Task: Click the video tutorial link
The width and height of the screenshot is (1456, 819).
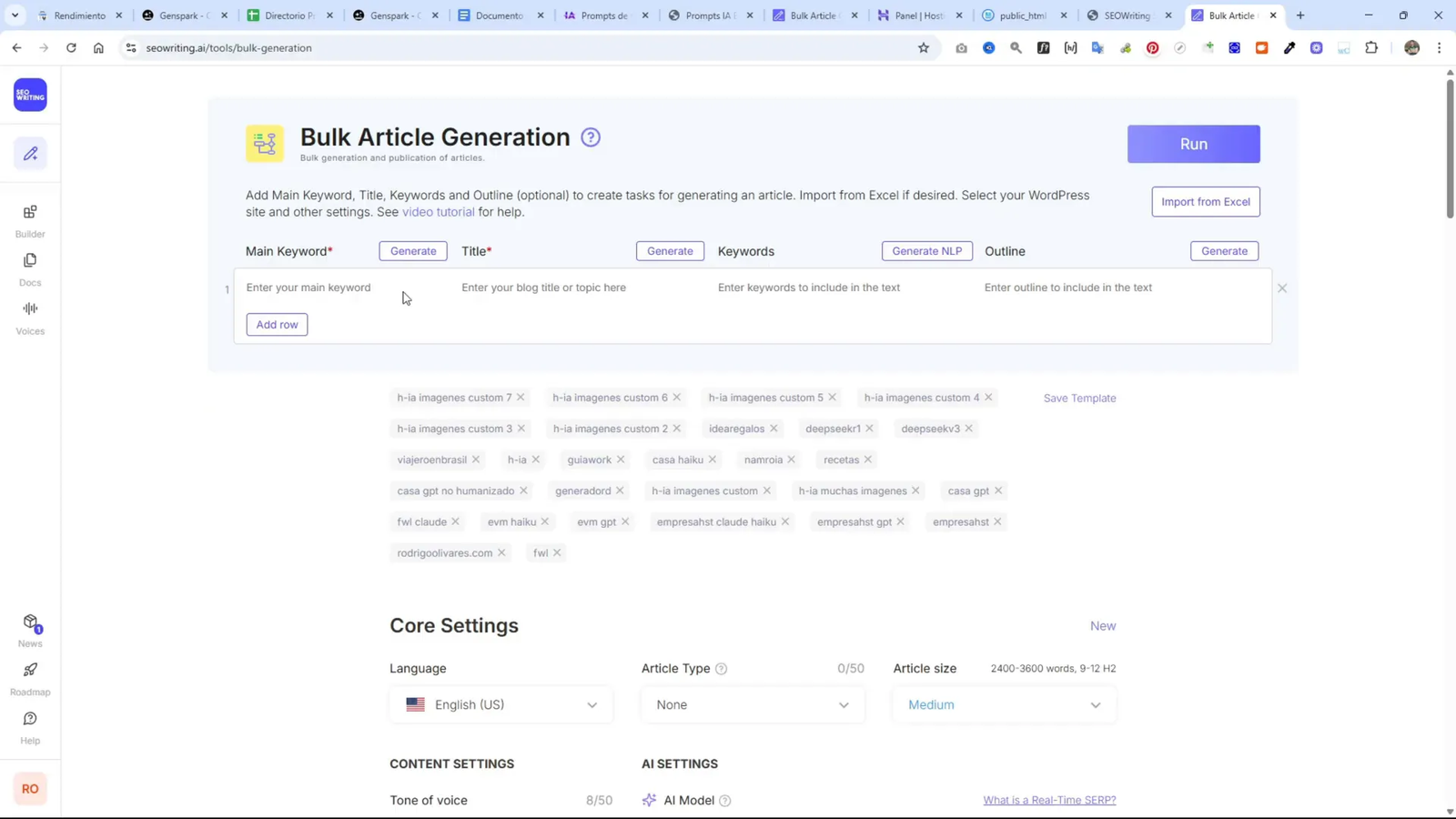Action: point(438,212)
